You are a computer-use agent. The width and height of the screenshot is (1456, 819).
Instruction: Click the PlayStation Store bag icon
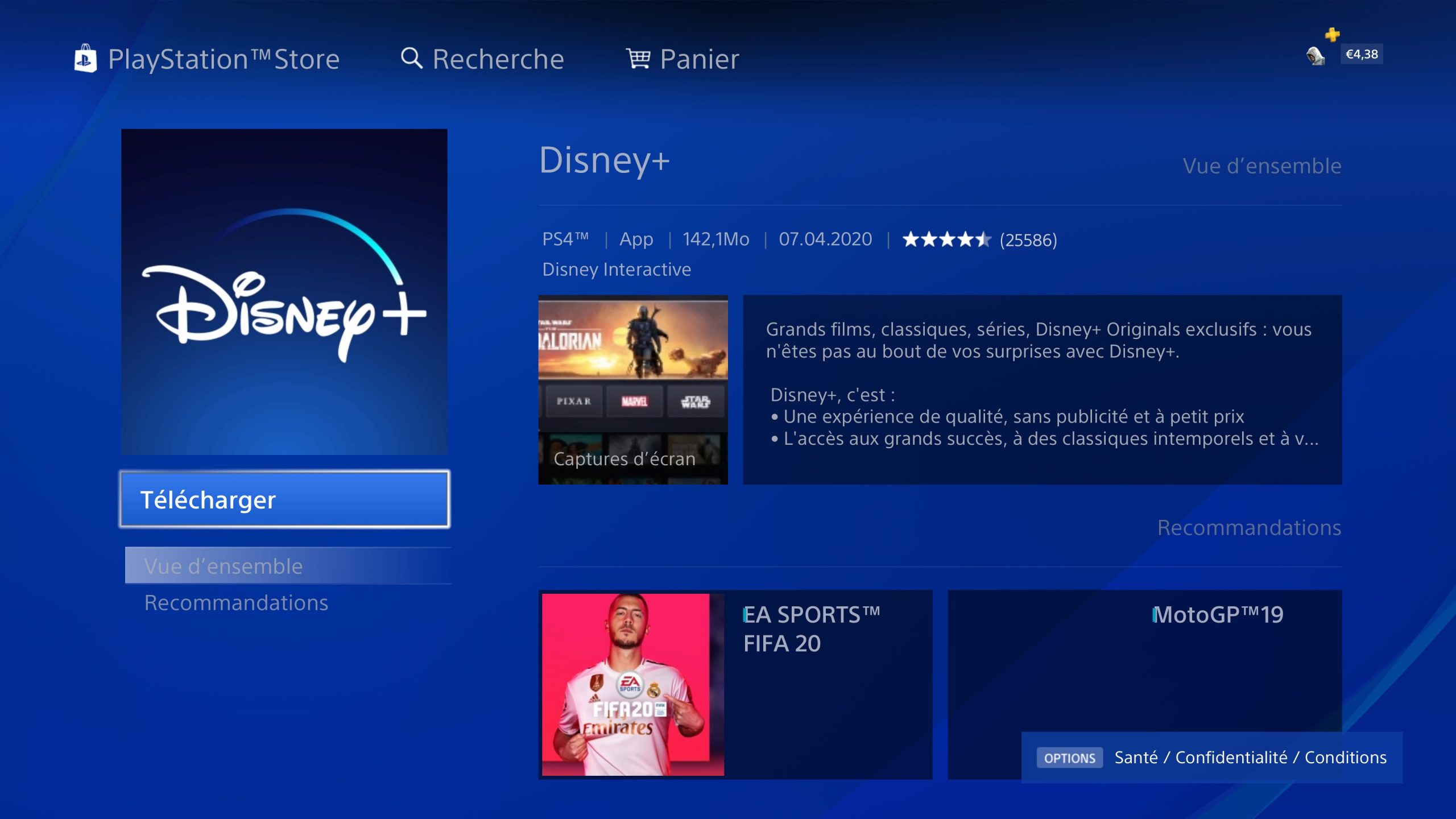[85, 59]
